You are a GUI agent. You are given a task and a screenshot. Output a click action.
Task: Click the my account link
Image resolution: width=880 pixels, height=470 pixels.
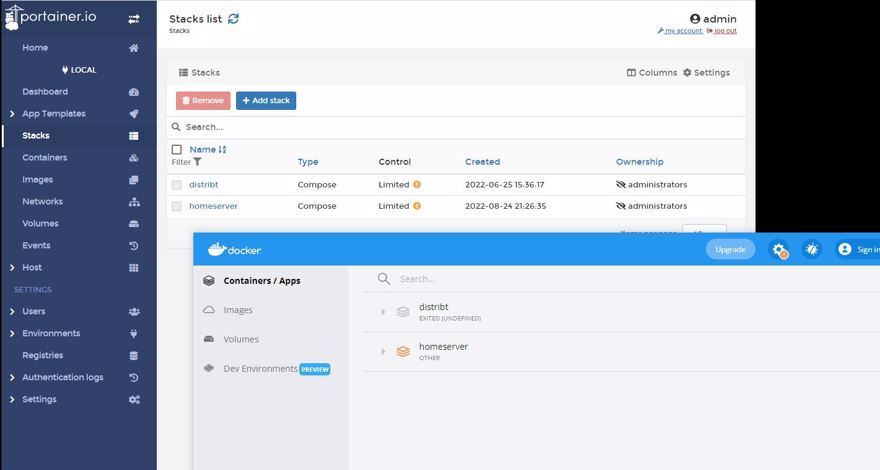pyautogui.click(x=680, y=31)
